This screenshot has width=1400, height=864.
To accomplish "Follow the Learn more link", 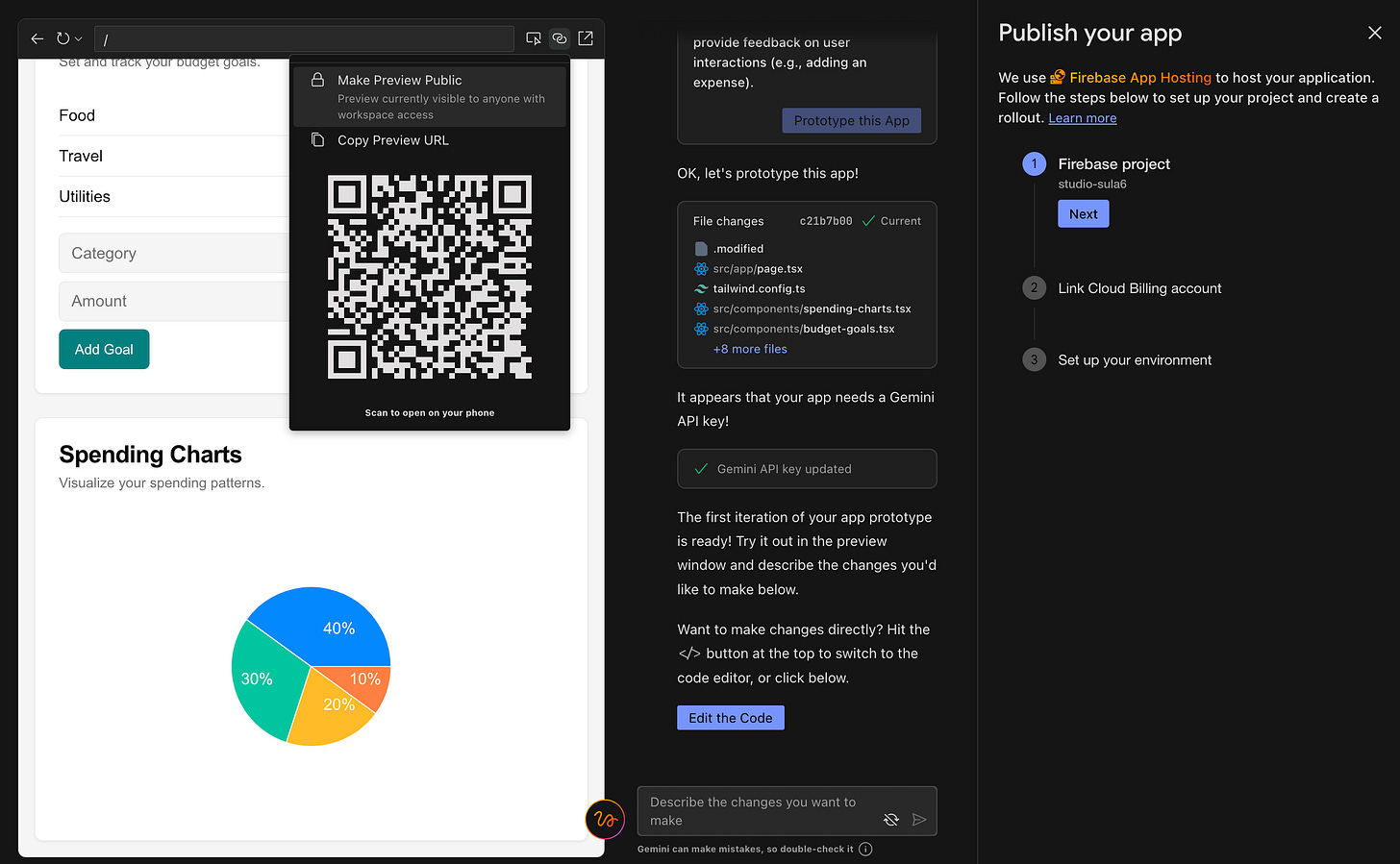I will click(x=1083, y=118).
